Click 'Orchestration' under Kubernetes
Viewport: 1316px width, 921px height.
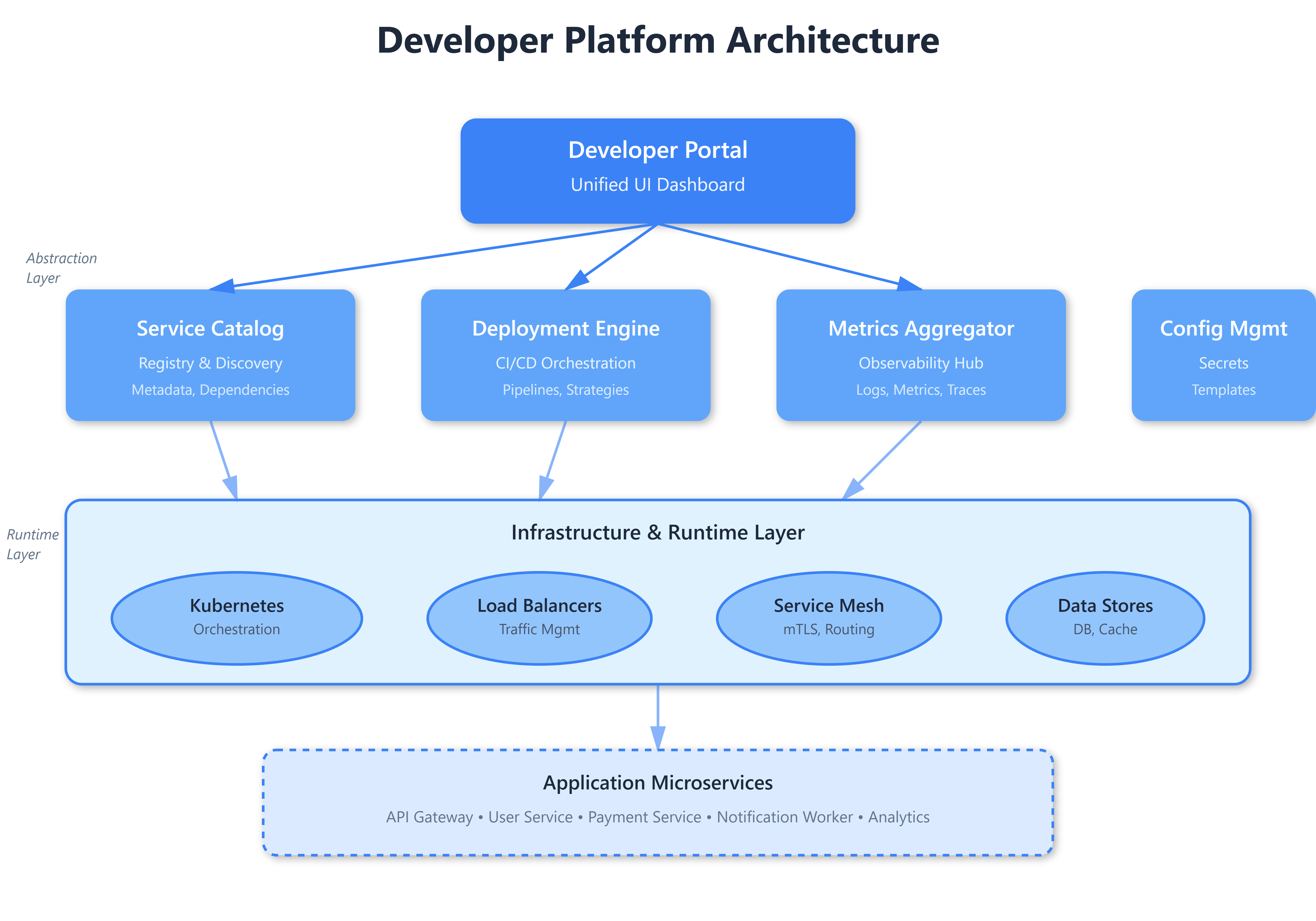click(237, 629)
